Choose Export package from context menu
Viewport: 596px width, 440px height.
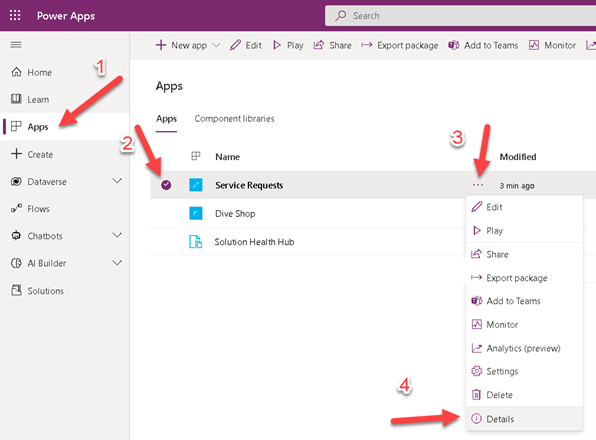pyautogui.click(x=525, y=278)
